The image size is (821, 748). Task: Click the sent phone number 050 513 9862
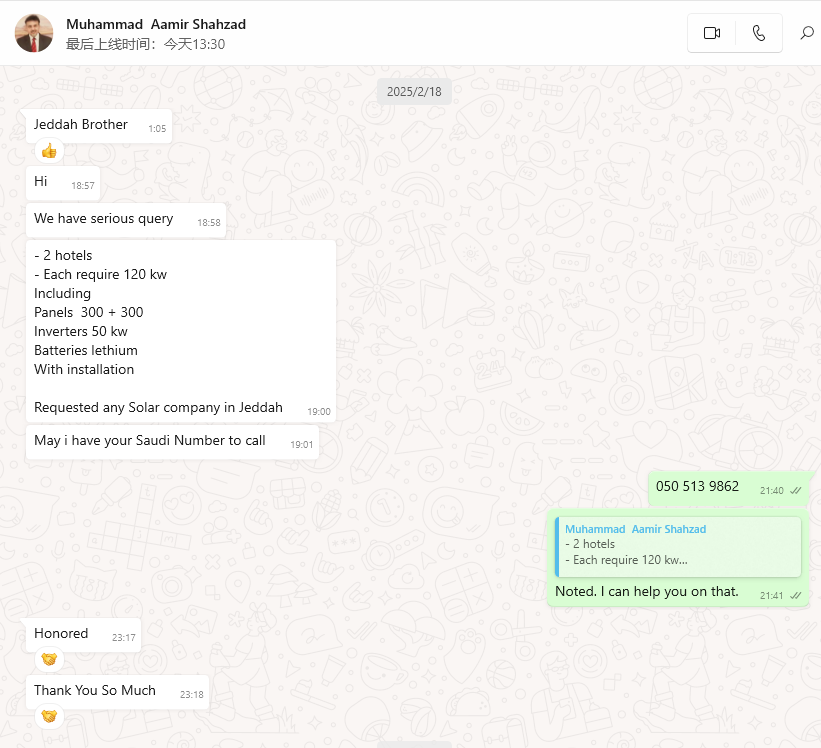click(x=697, y=486)
